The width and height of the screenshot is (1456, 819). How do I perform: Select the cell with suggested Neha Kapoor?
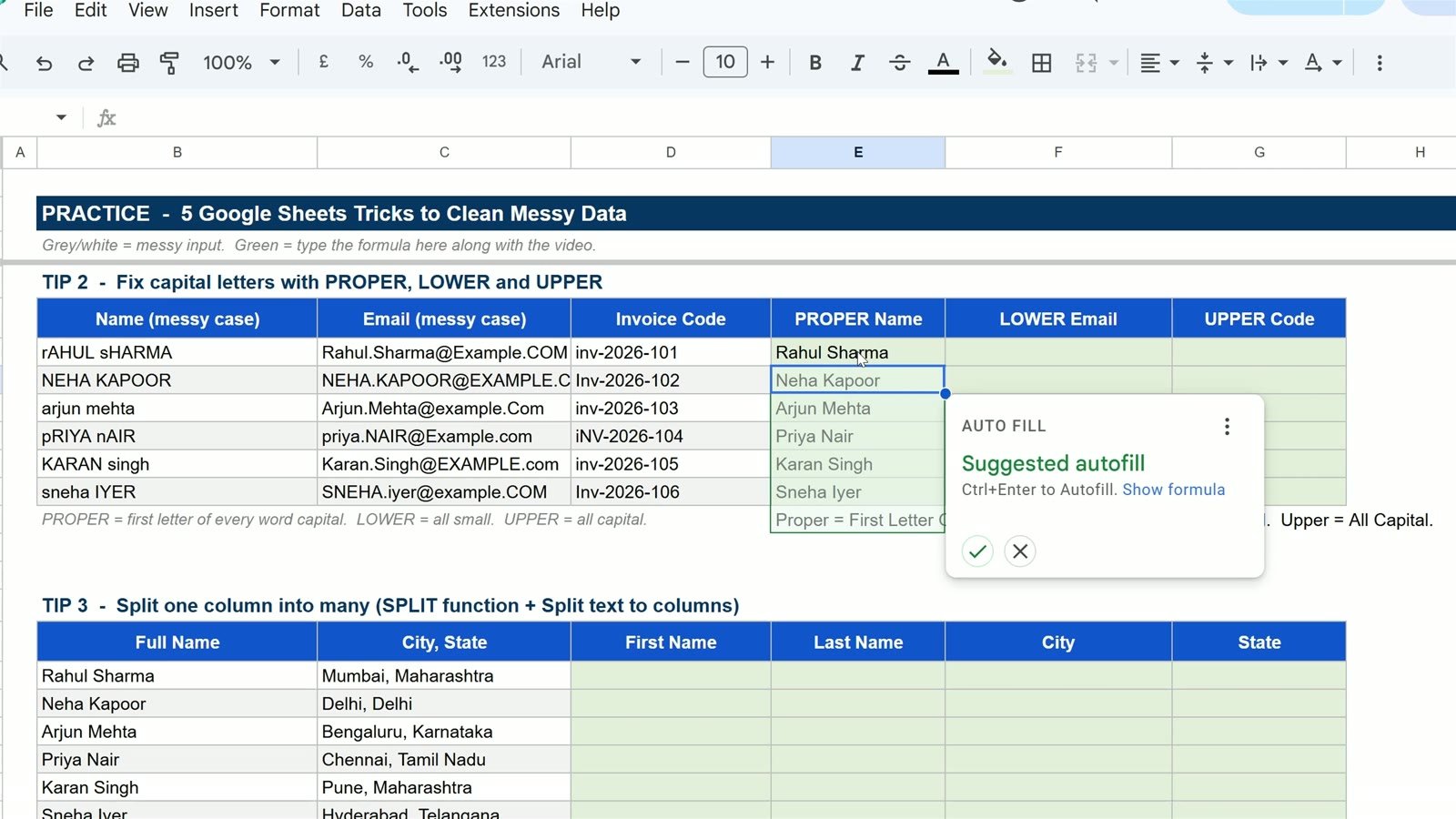[x=857, y=380]
